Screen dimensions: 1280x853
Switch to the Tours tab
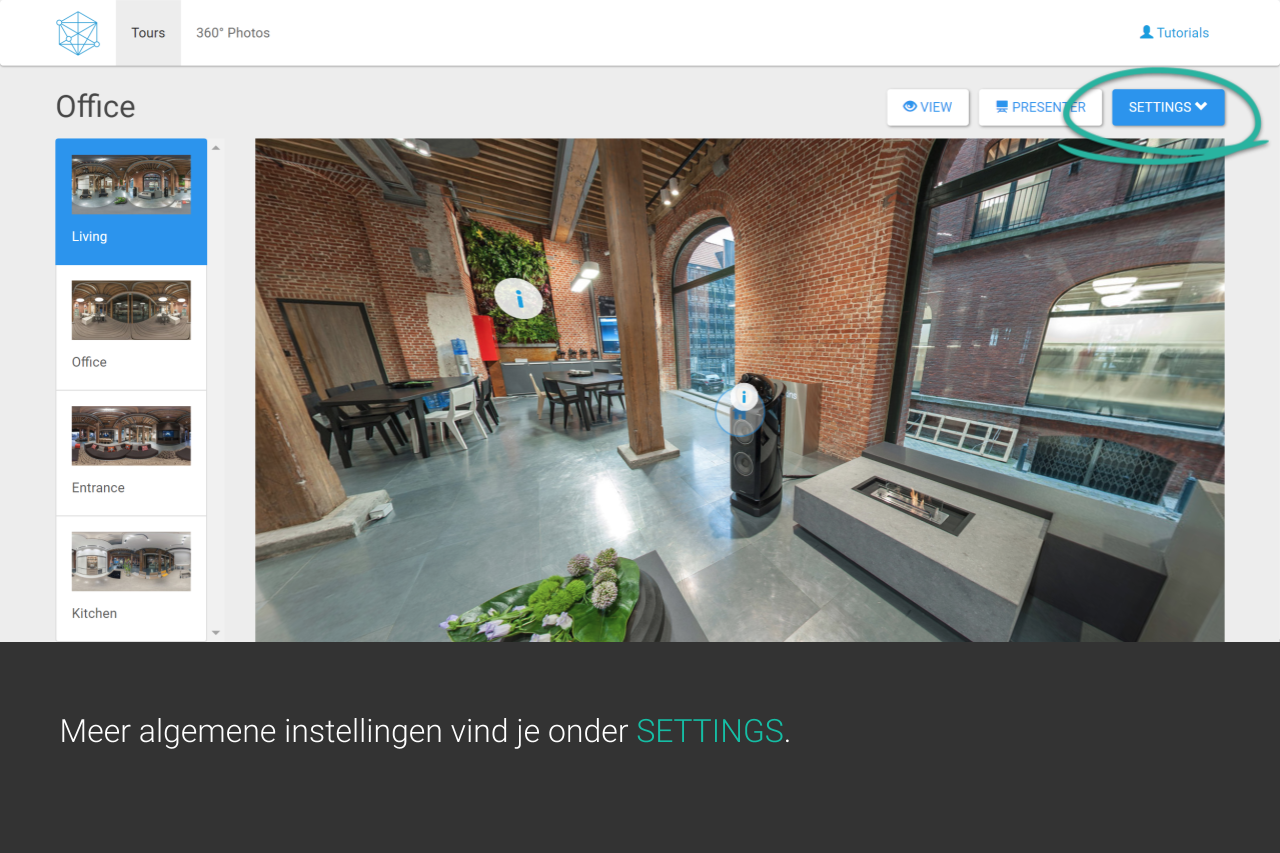pyautogui.click(x=148, y=33)
